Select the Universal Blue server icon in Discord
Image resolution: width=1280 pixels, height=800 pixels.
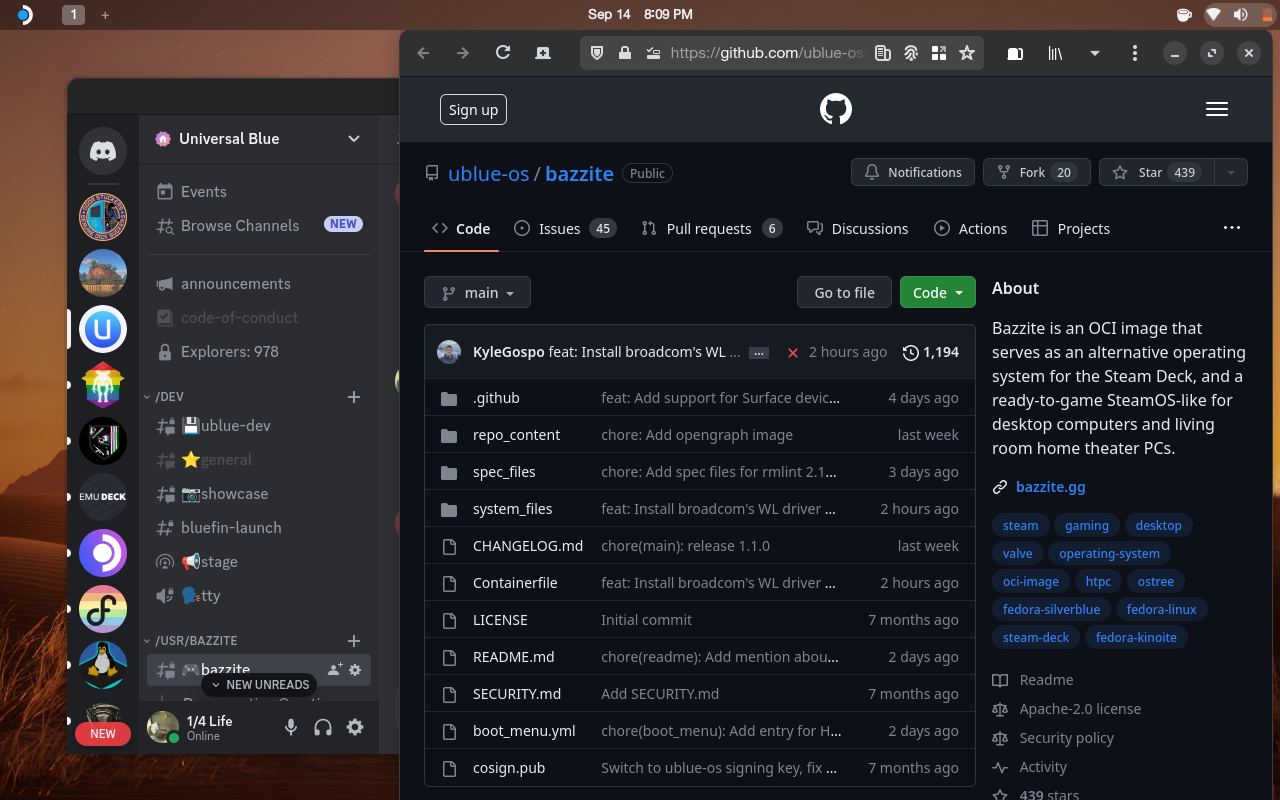[103, 329]
